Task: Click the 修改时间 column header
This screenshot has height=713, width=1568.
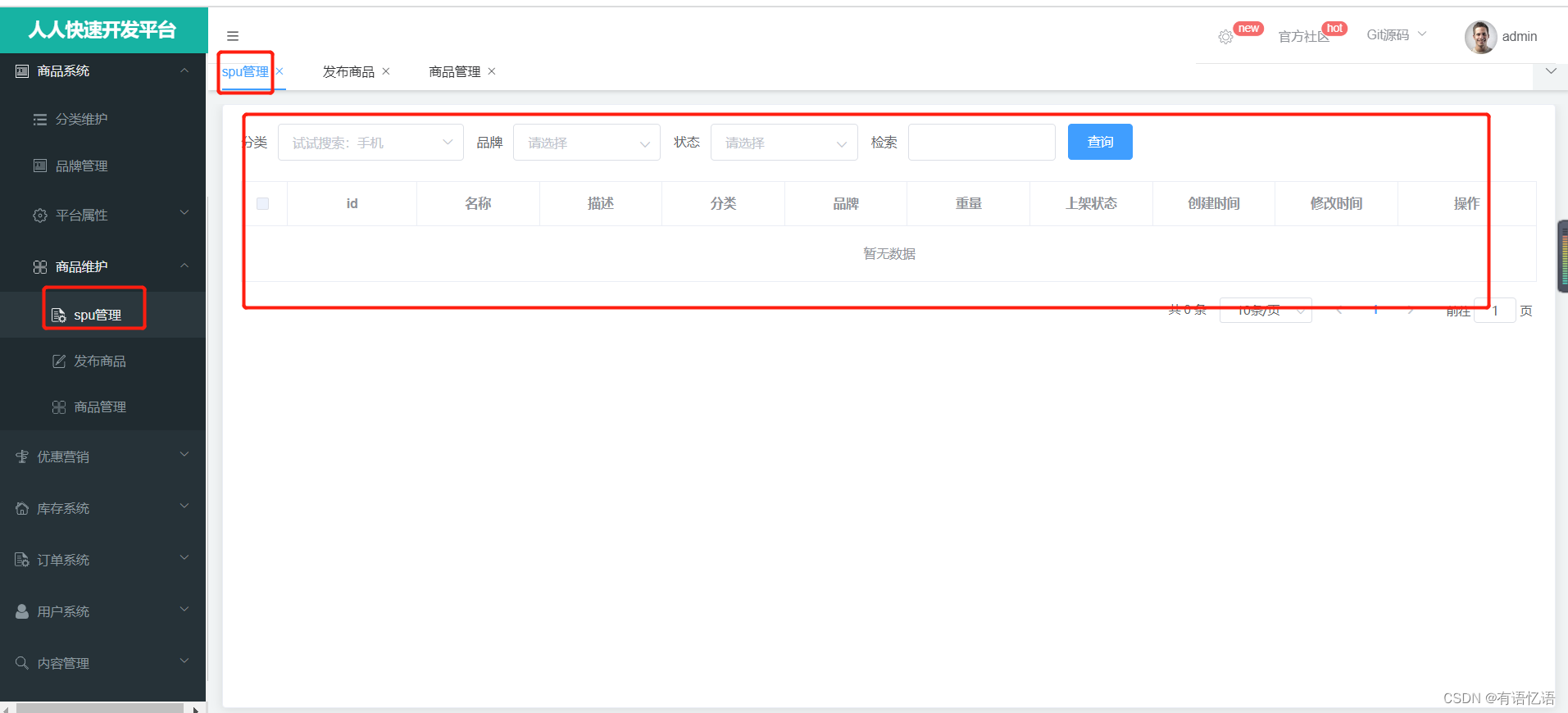Action: click(x=1336, y=203)
